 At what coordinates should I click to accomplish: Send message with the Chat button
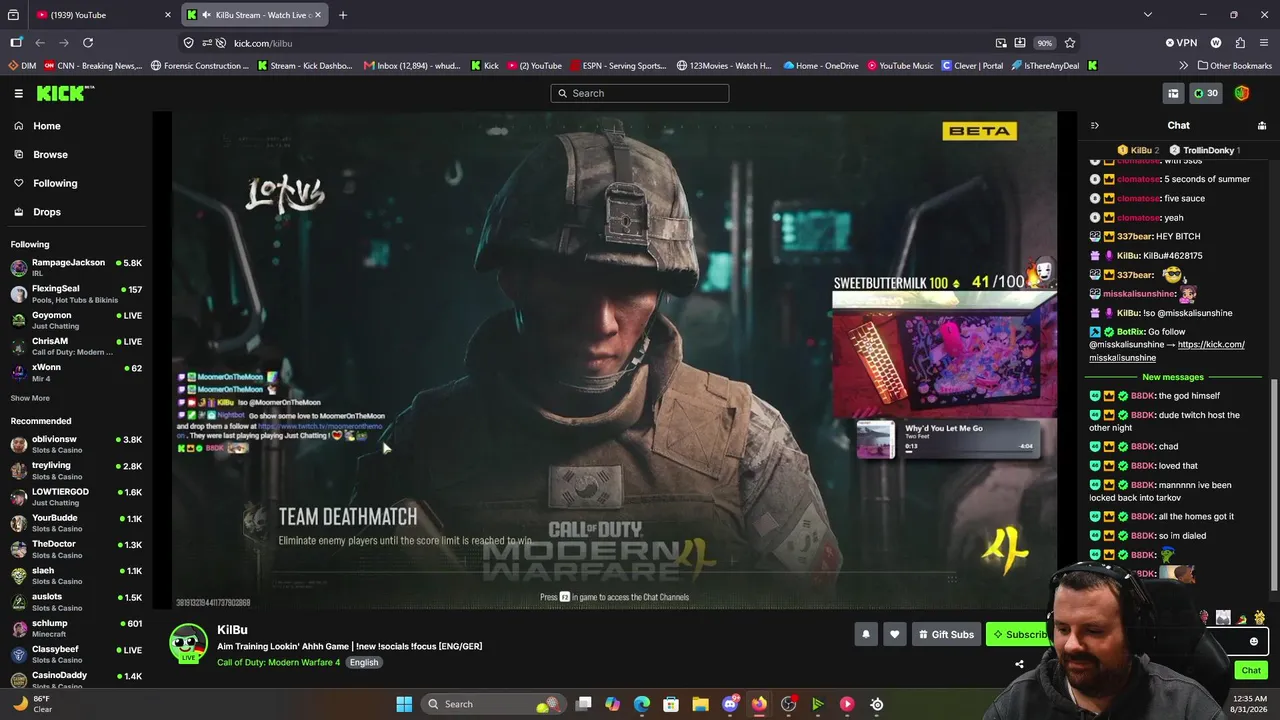[x=1251, y=670]
